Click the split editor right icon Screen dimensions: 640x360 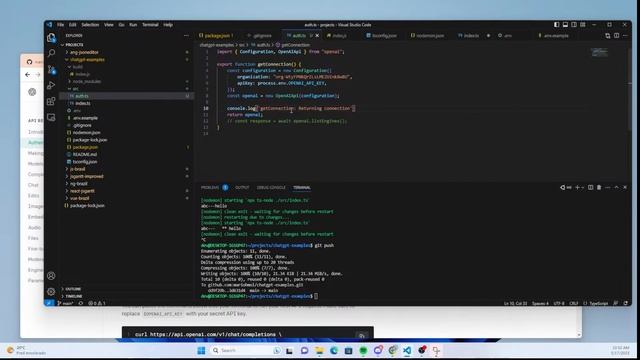[x=616, y=36]
